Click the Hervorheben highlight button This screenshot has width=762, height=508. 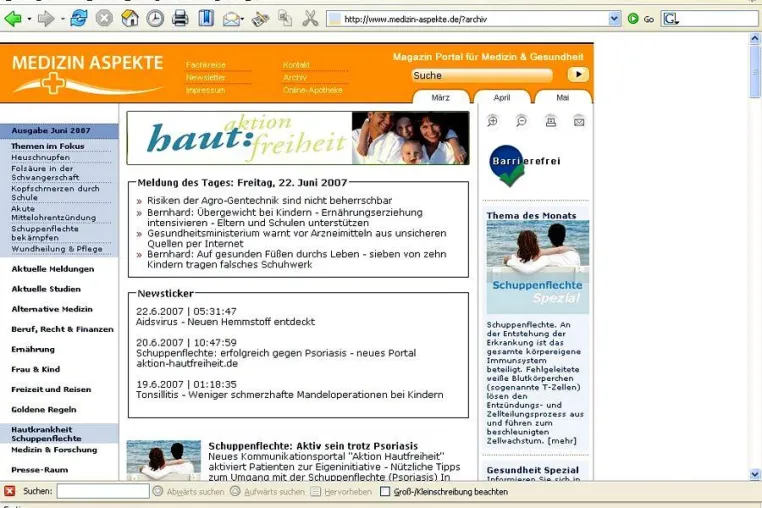pyautogui.click(x=341, y=491)
